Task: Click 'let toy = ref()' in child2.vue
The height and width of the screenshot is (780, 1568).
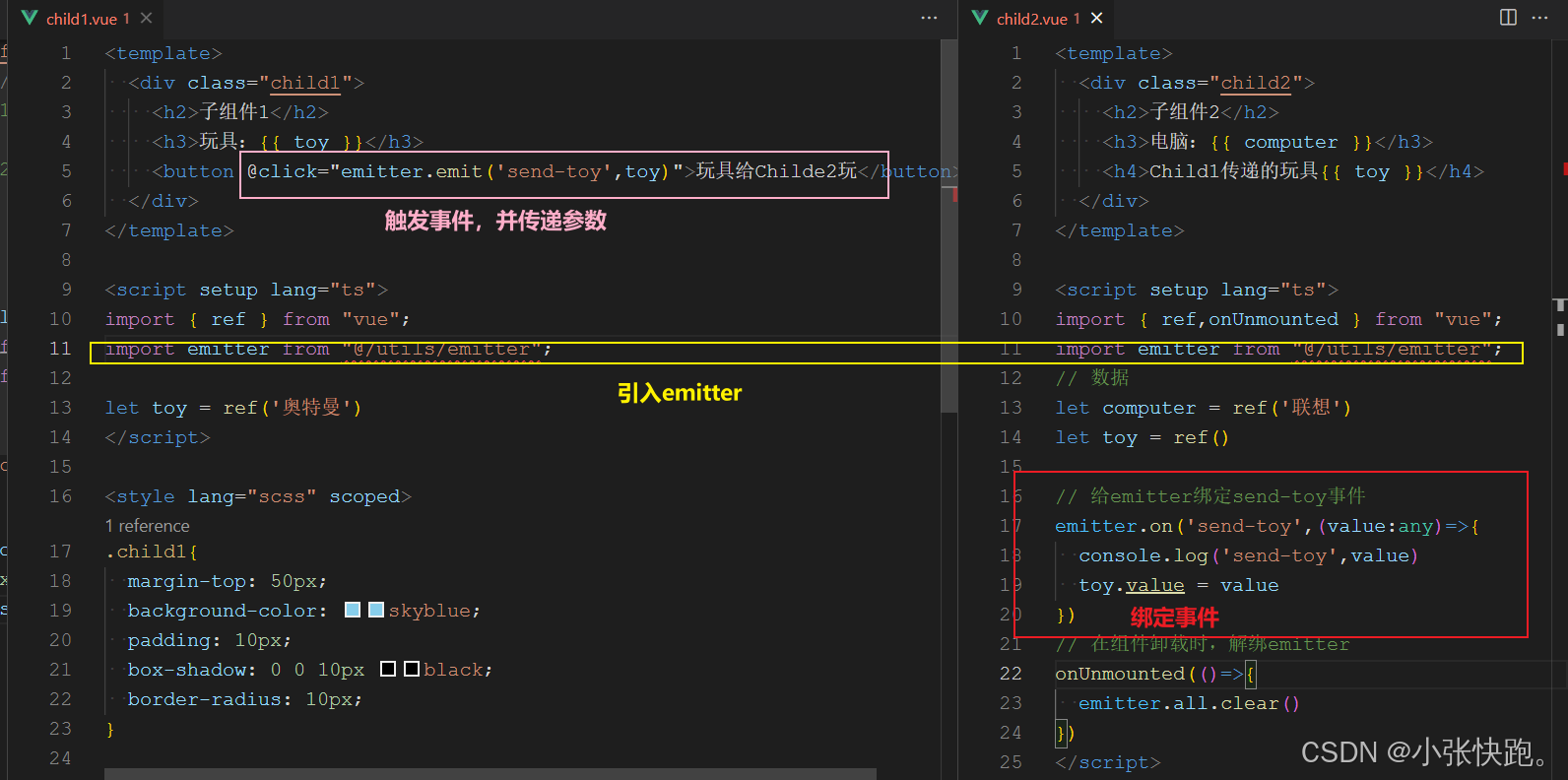Action: pyautogui.click(x=1142, y=437)
